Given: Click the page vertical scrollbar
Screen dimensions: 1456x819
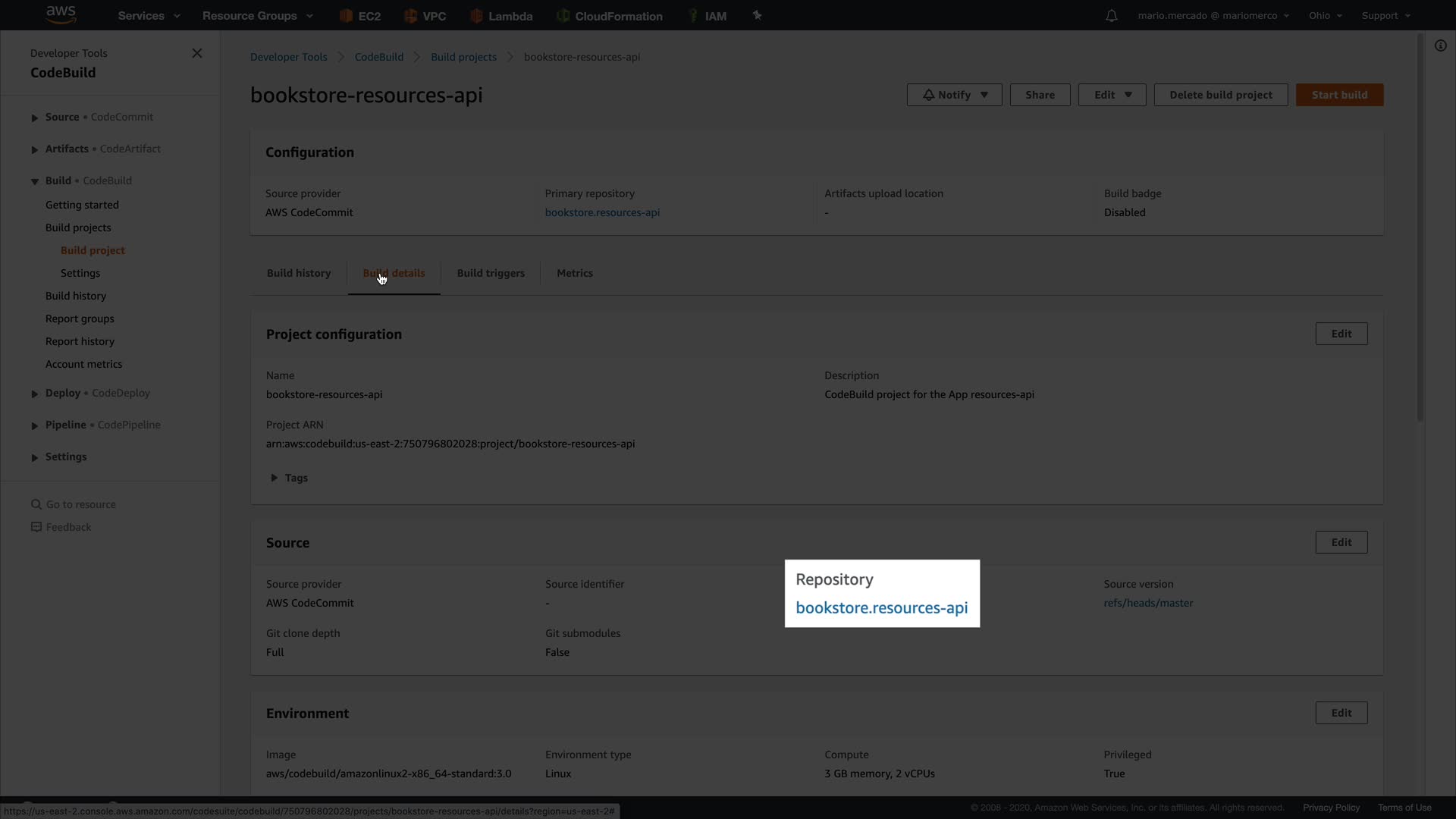Looking at the screenshot, I should pos(1420,227).
